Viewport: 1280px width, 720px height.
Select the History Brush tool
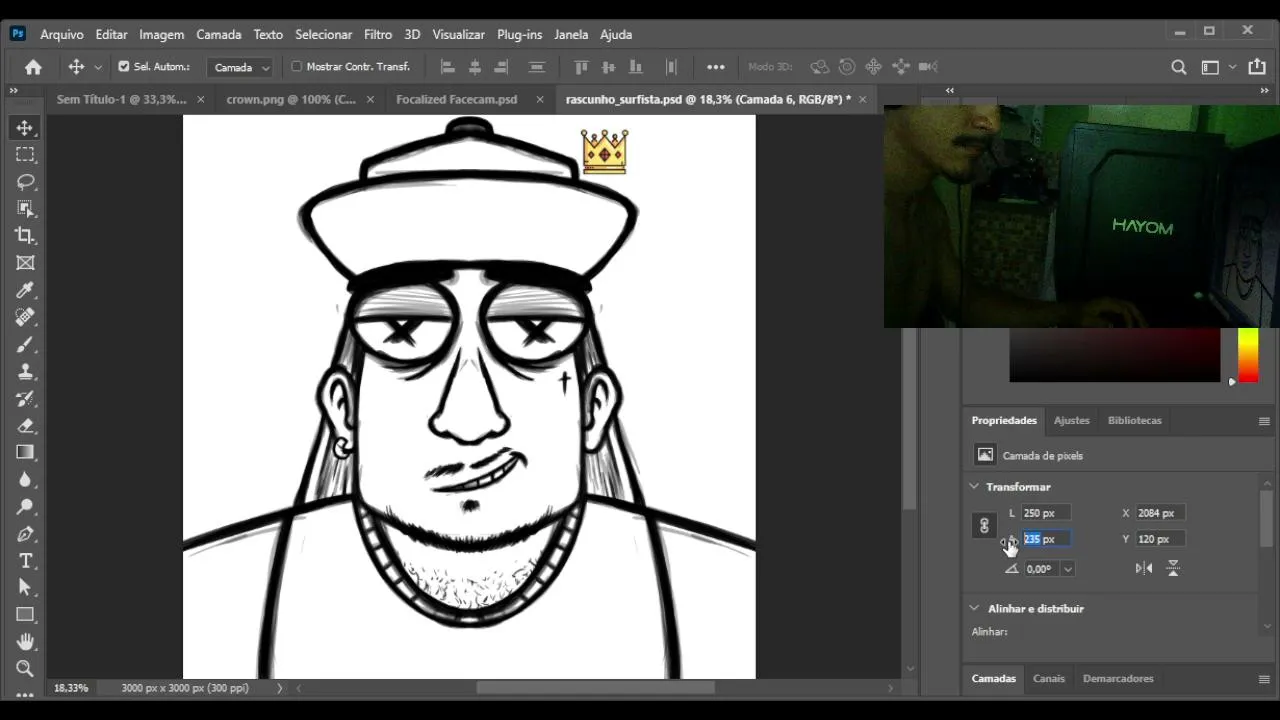point(25,398)
